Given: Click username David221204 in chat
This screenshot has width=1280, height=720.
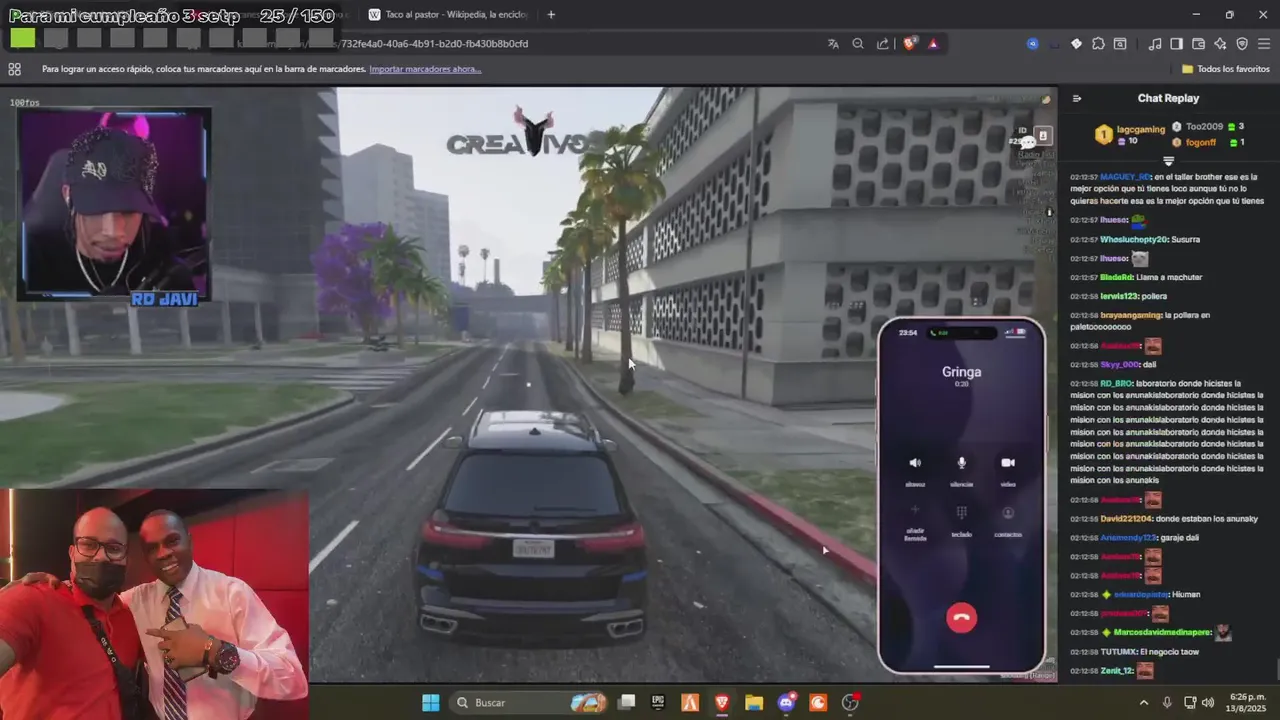Looking at the screenshot, I should click(1127, 519).
